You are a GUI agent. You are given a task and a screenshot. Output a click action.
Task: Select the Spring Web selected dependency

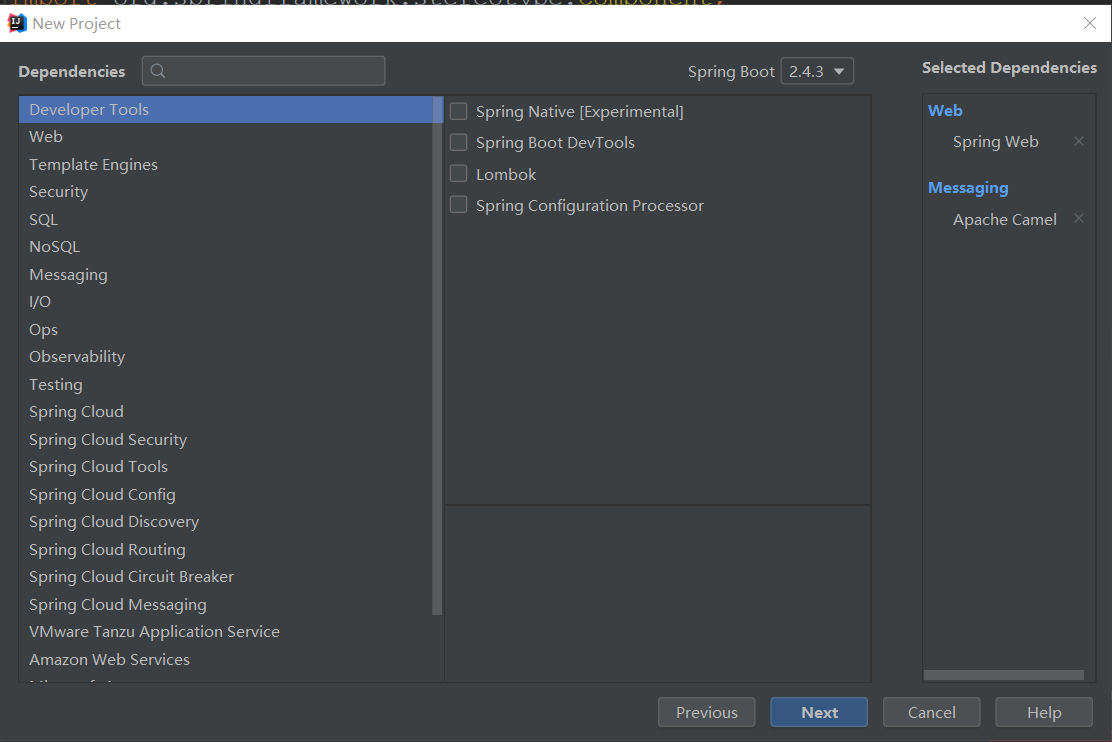[996, 142]
